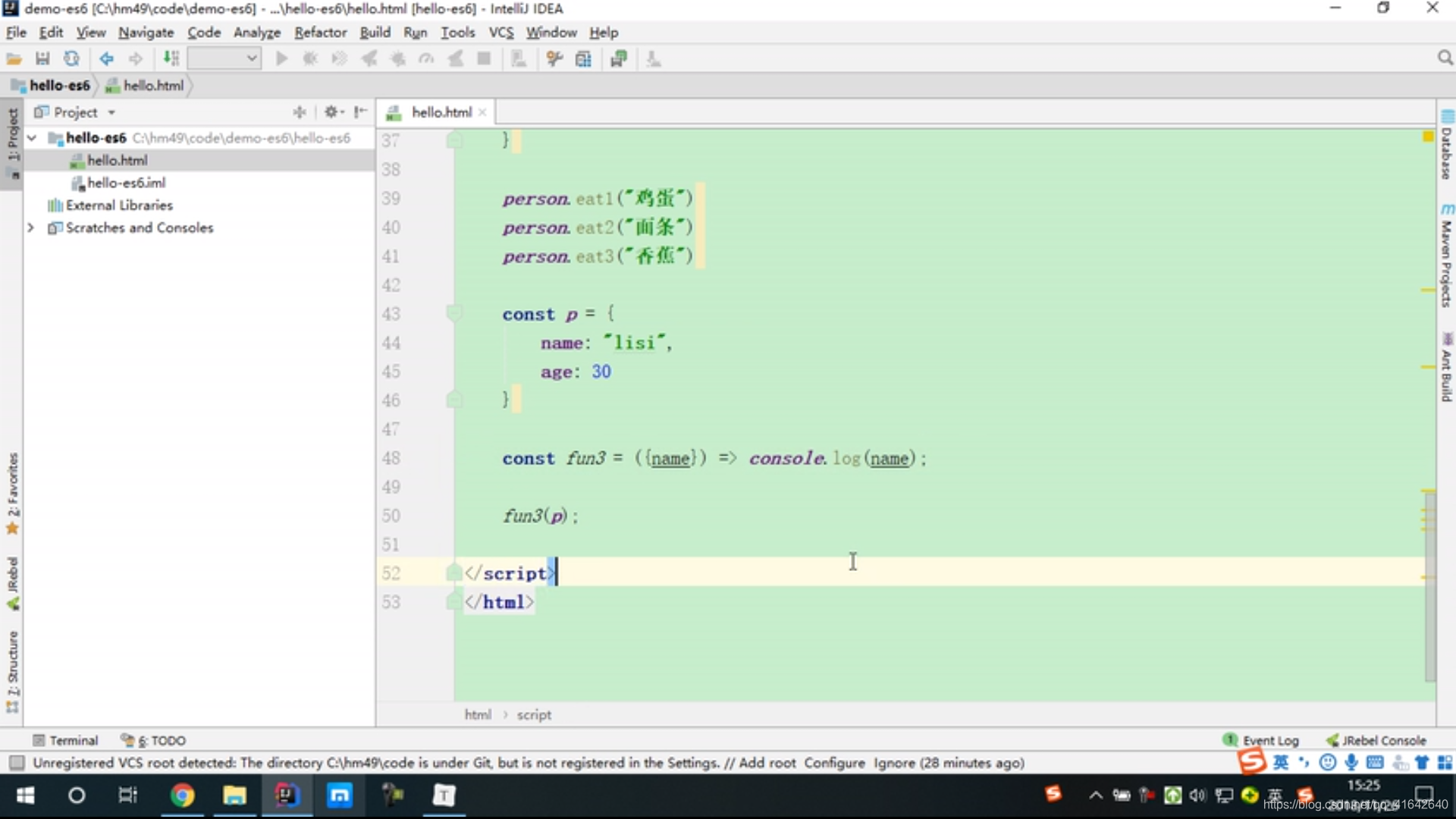Fold the const p object at line 43
Image resolution: width=1456 pixels, height=819 pixels.
(453, 312)
